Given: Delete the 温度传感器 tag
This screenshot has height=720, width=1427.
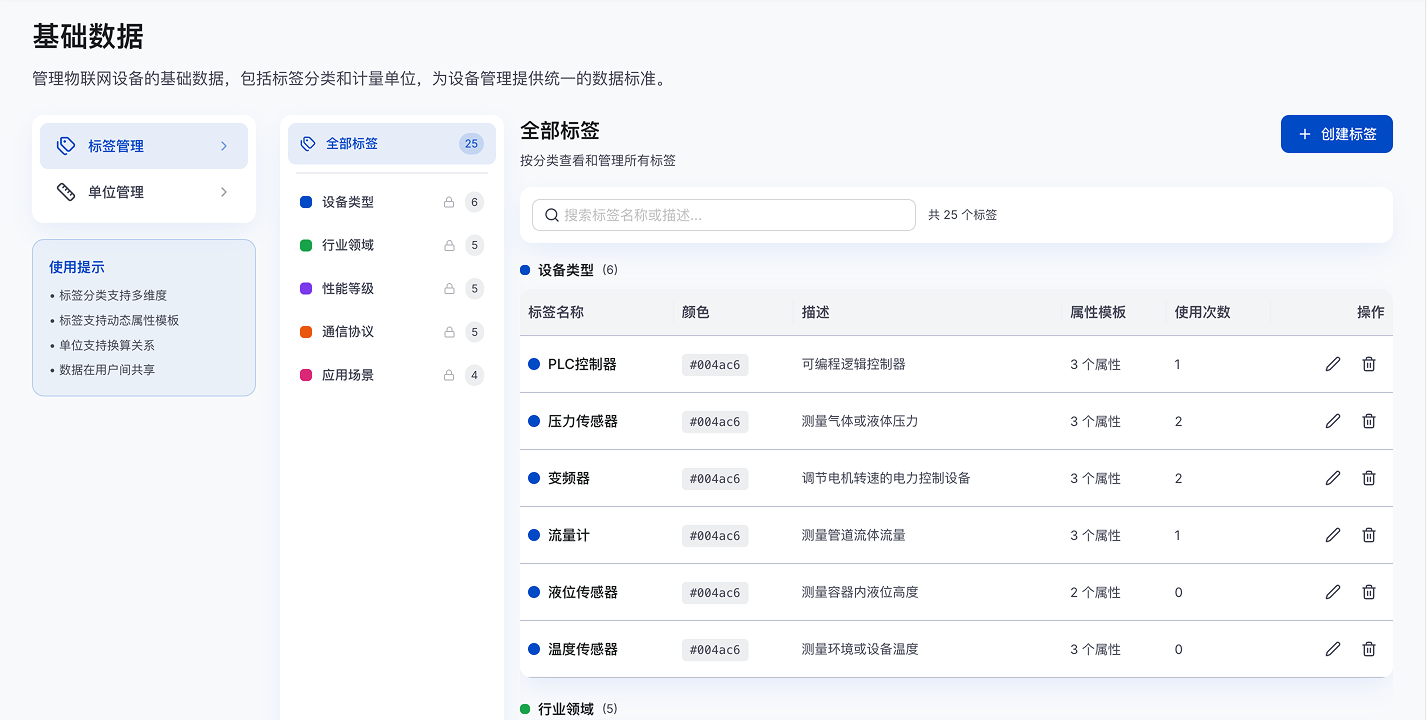Looking at the screenshot, I should pos(1369,649).
